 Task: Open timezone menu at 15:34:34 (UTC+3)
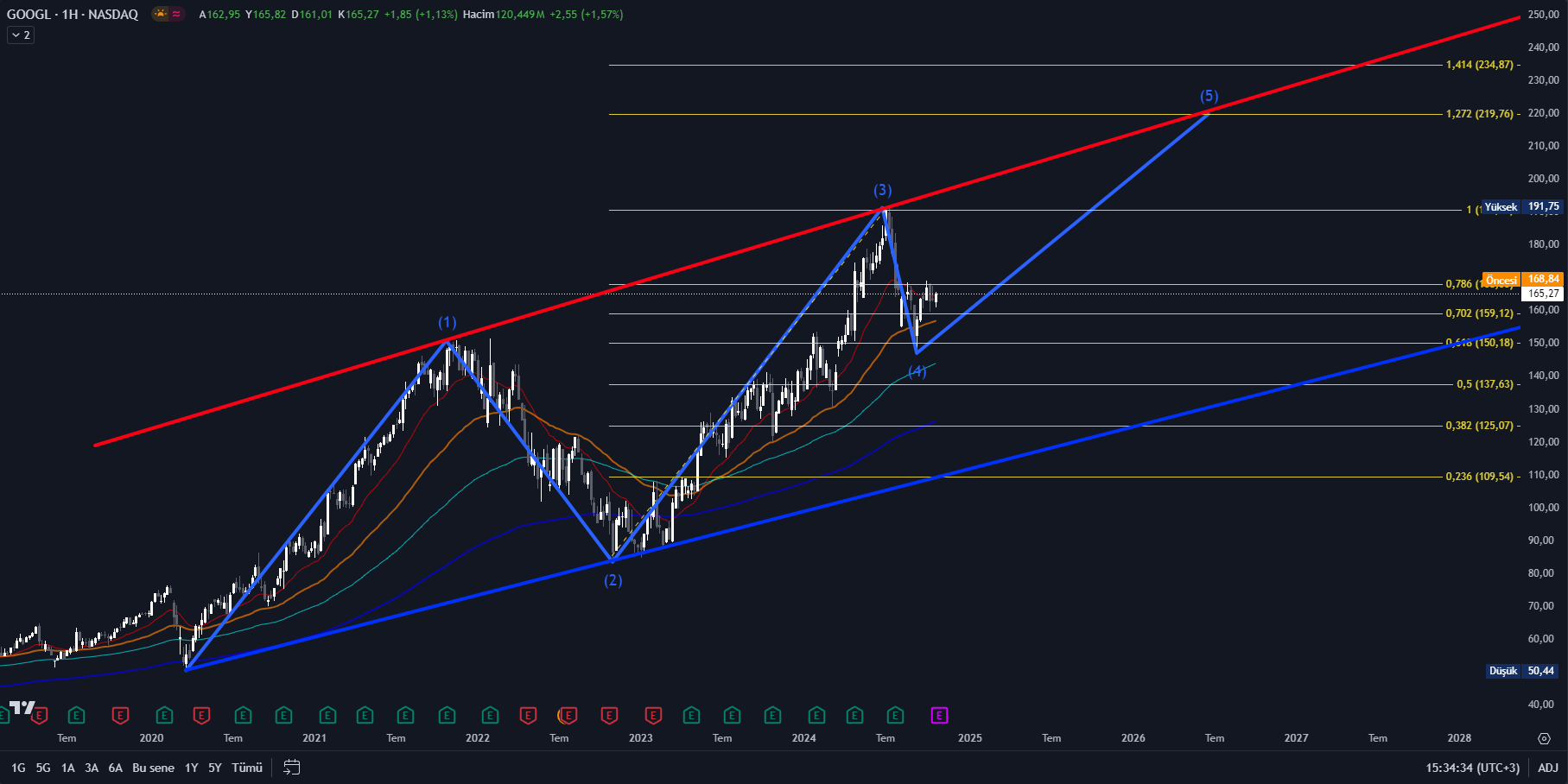point(1472,768)
